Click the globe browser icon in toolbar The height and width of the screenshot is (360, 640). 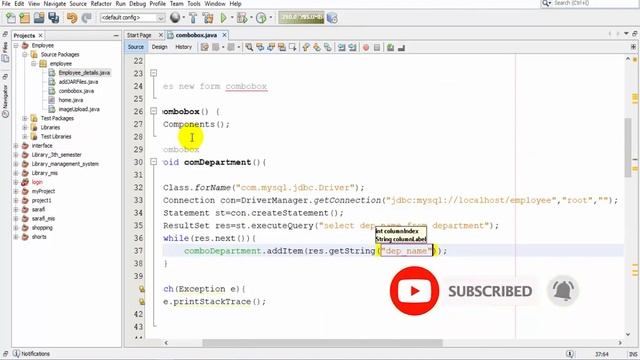tap(175, 18)
